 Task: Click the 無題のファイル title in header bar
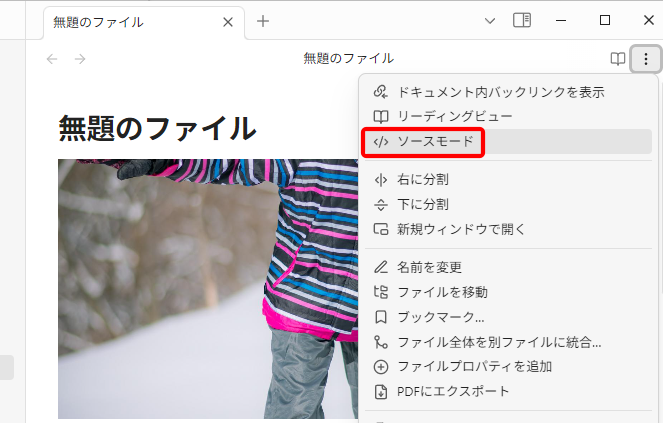pyautogui.click(x=348, y=58)
